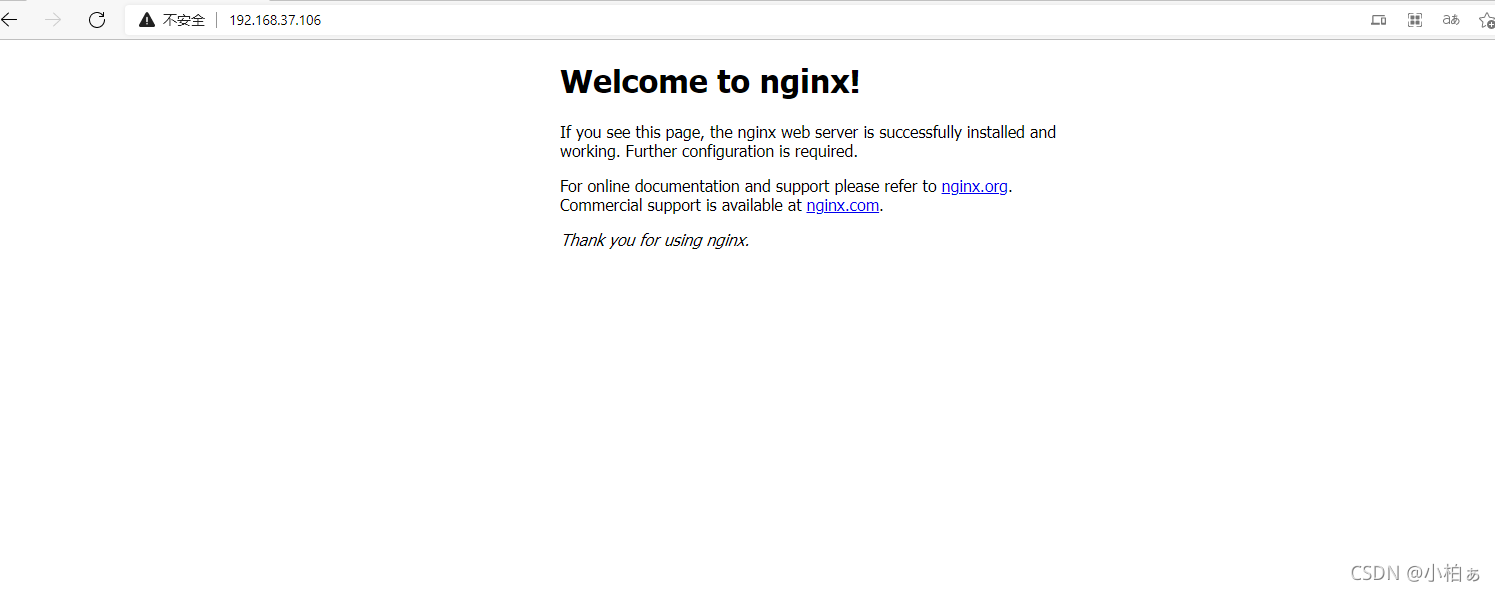Screen dimensions: 1495x591
Task: Click text "working. Further configuration is required."
Action: (x=709, y=152)
